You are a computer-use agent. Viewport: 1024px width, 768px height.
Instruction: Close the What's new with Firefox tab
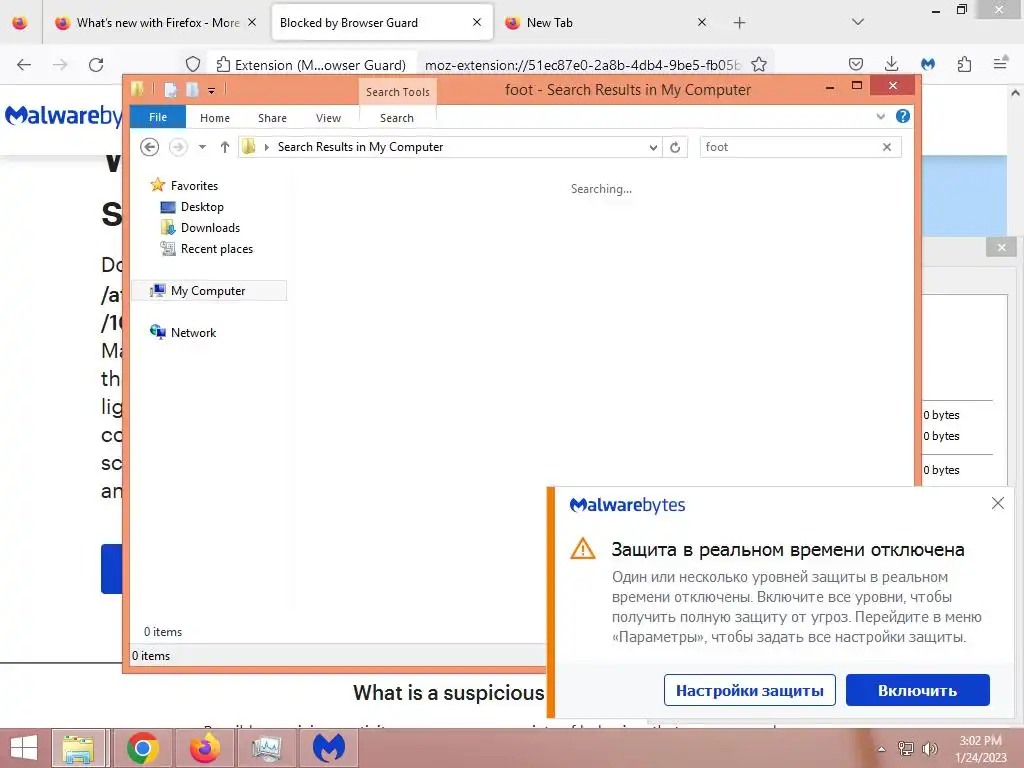[251, 22]
